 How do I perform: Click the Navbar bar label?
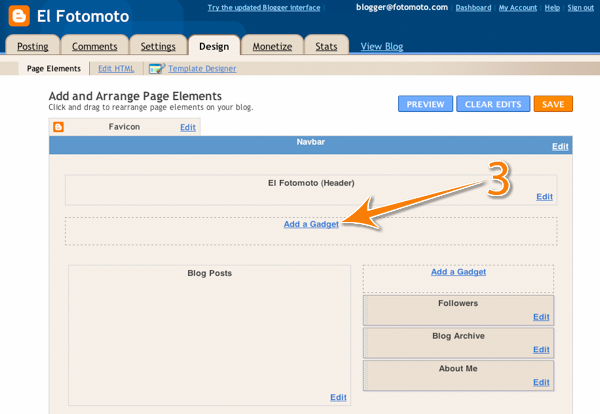pyautogui.click(x=311, y=142)
